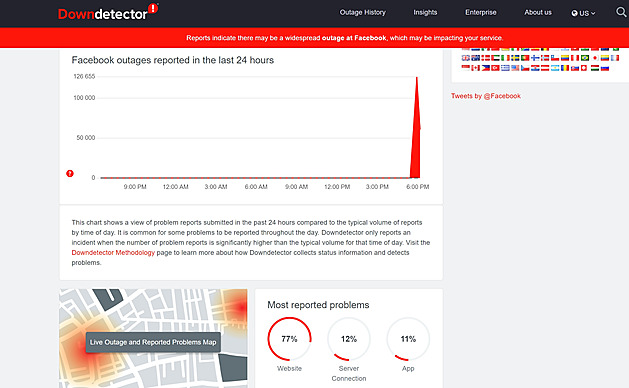Image resolution: width=629 pixels, height=388 pixels.
Task: Click the outage at Facebook banner text
Action: (354, 38)
